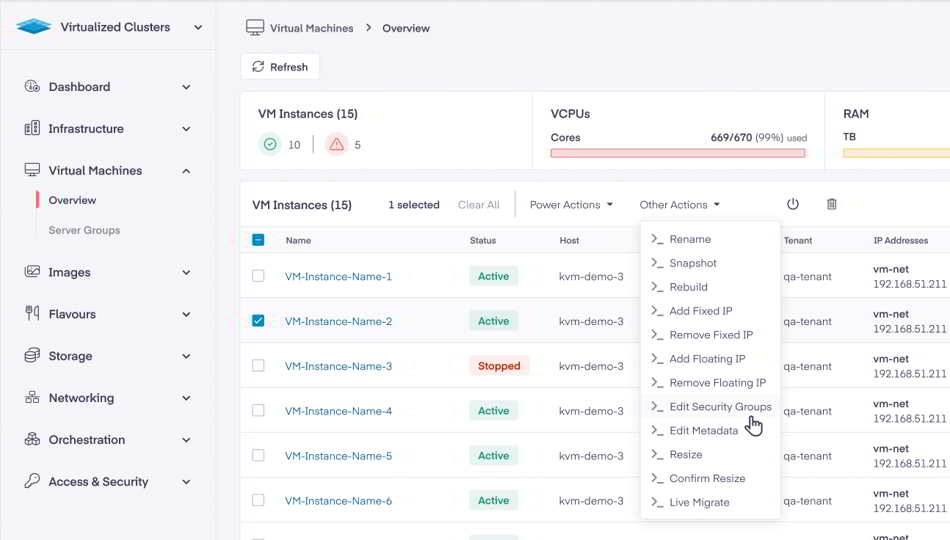The width and height of the screenshot is (950, 540).
Task: Click the Networking nodes icon
Action: [x=32, y=398]
